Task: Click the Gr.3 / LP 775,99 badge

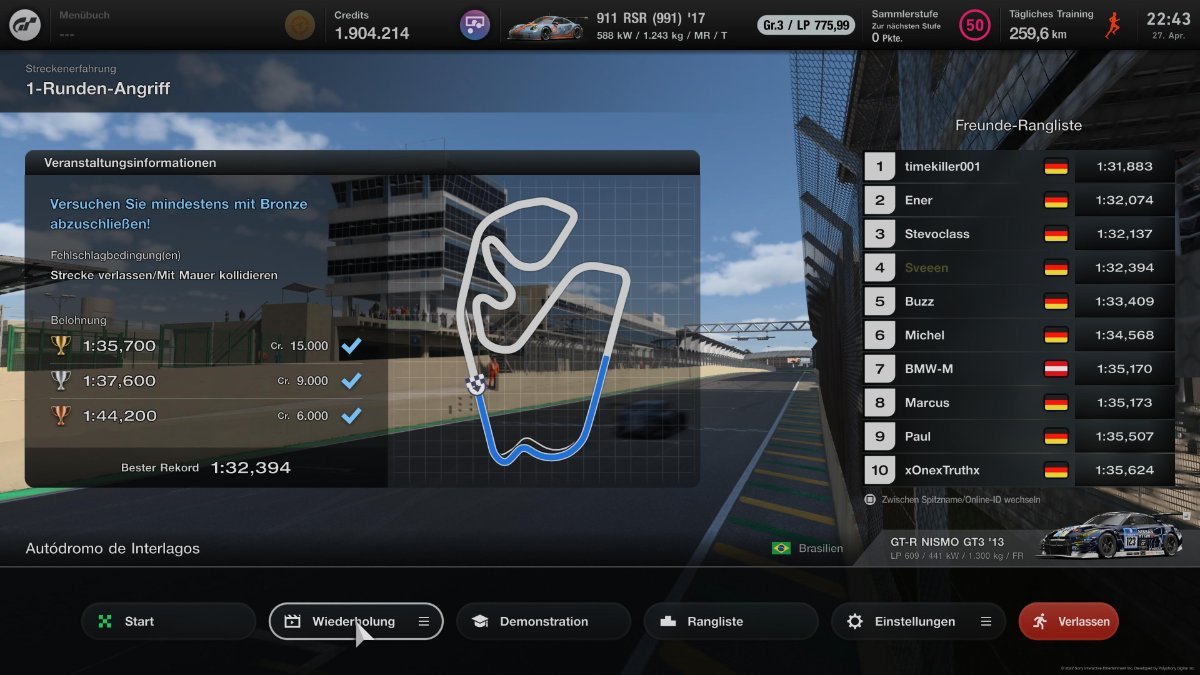Action: (806, 25)
